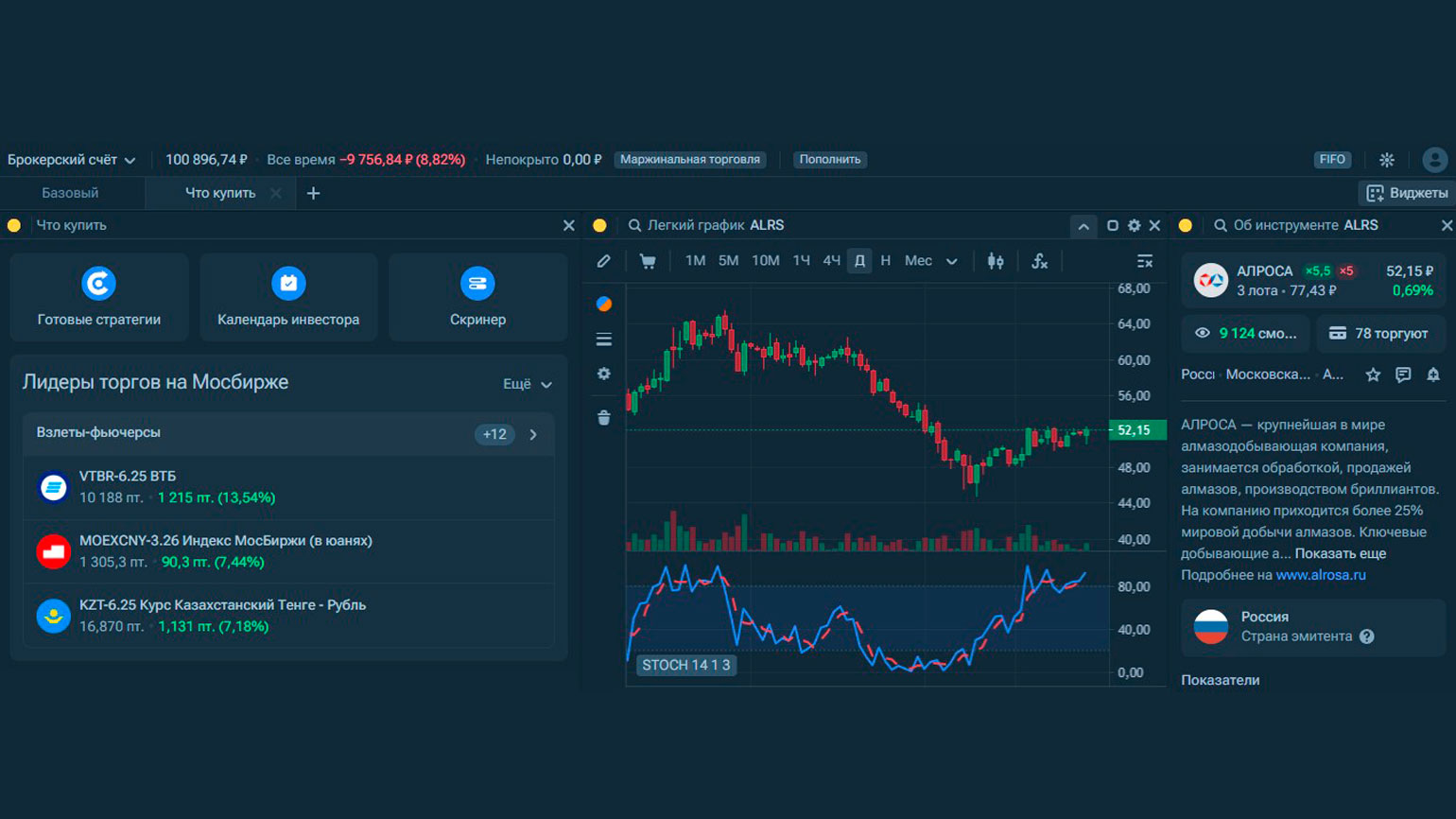The width and height of the screenshot is (1456, 819).
Task: Click the Пополнить button
Action: (x=830, y=160)
